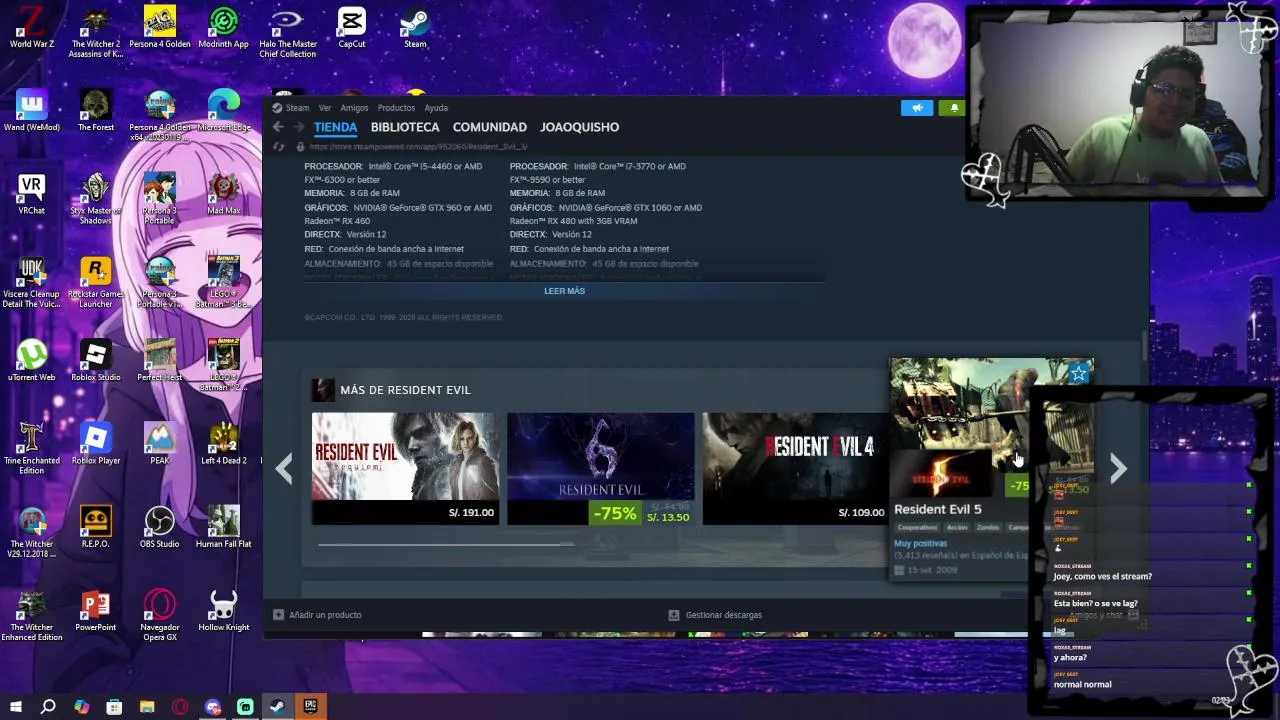Open Trine Enchanted Edition desktop icon
The image size is (1280, 720).
tap(32, 449)
